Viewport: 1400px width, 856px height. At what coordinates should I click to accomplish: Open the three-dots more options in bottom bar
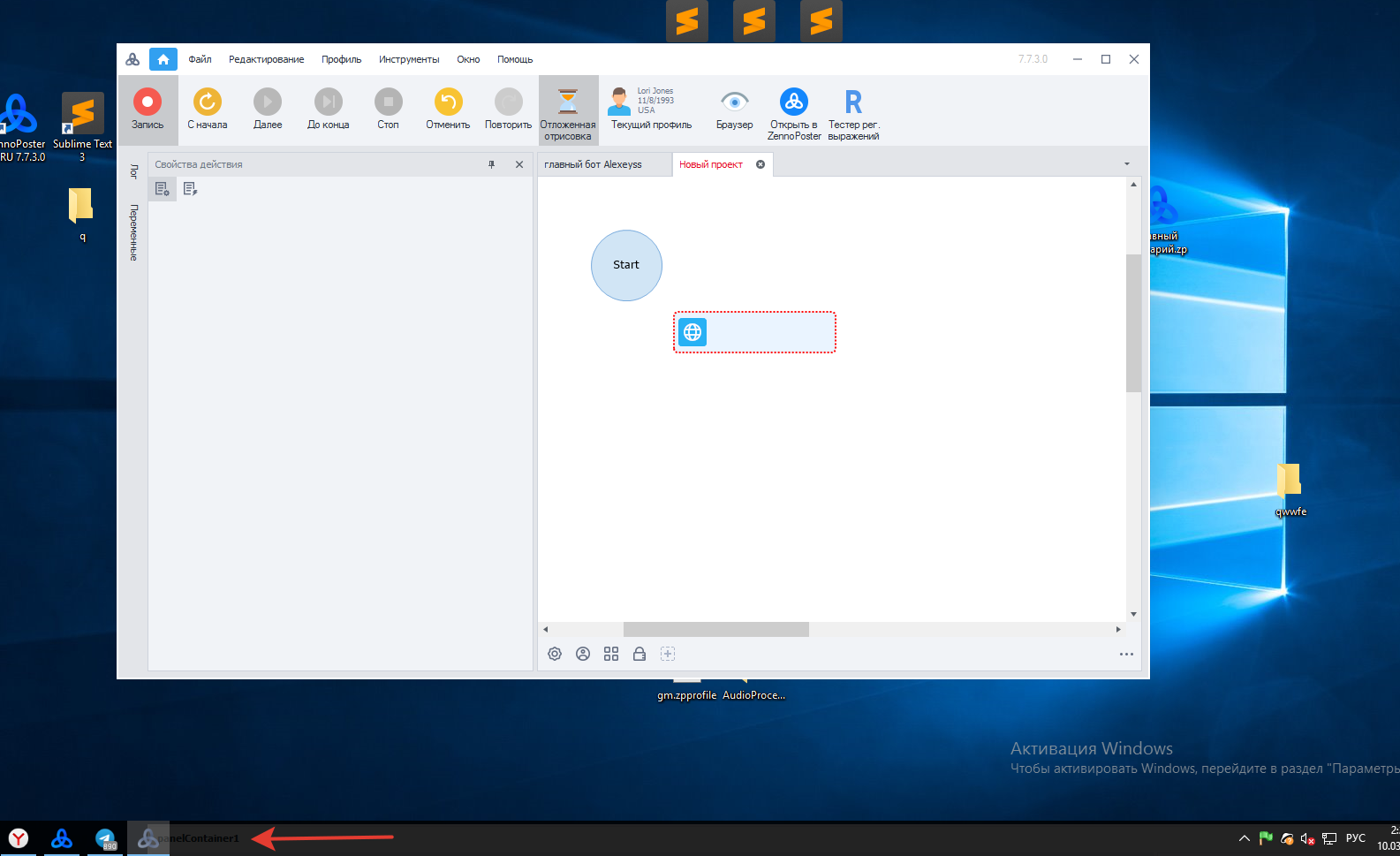(1126, 655)
